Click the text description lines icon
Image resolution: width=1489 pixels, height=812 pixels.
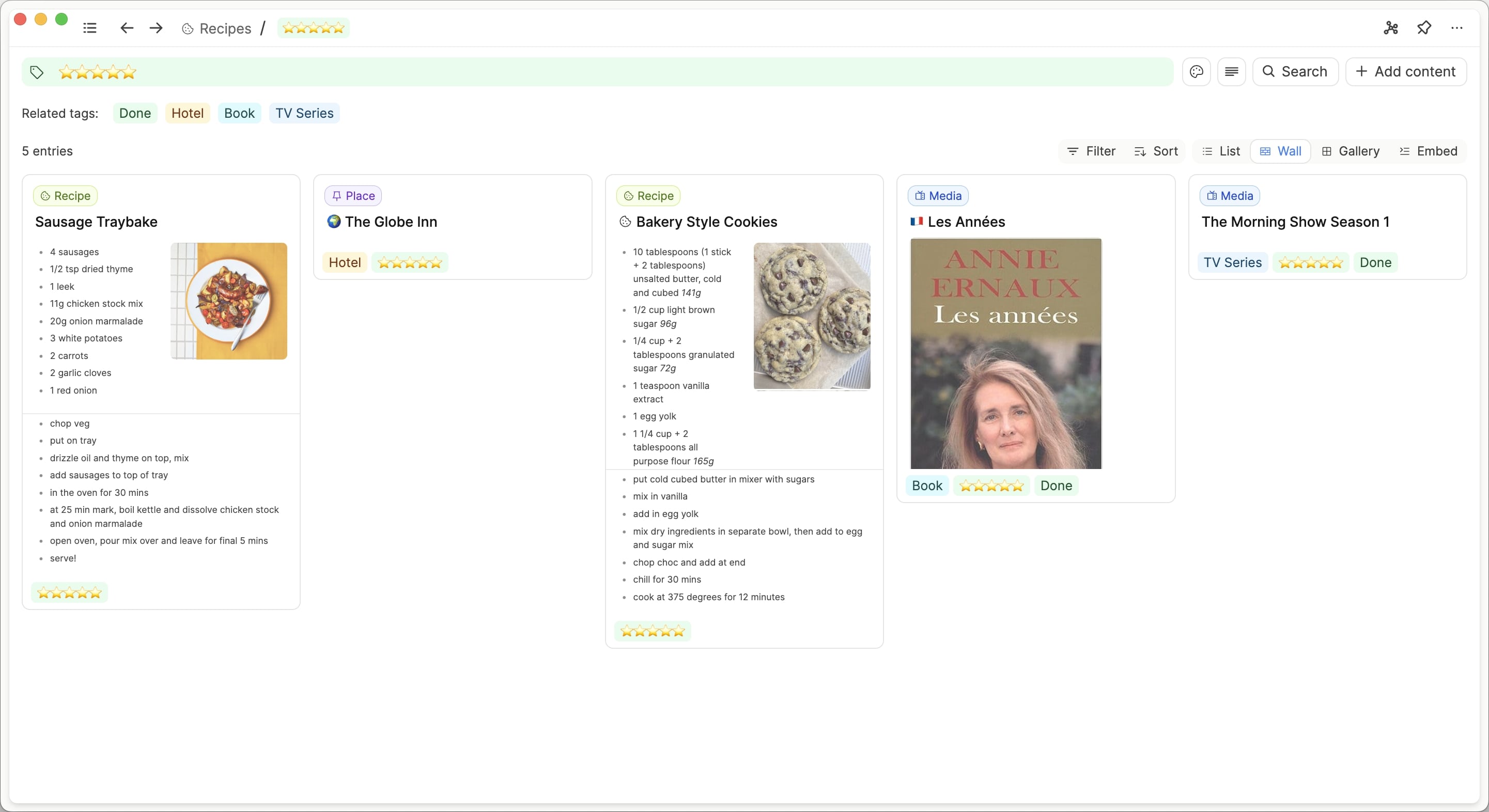[x=1232, y=72]
